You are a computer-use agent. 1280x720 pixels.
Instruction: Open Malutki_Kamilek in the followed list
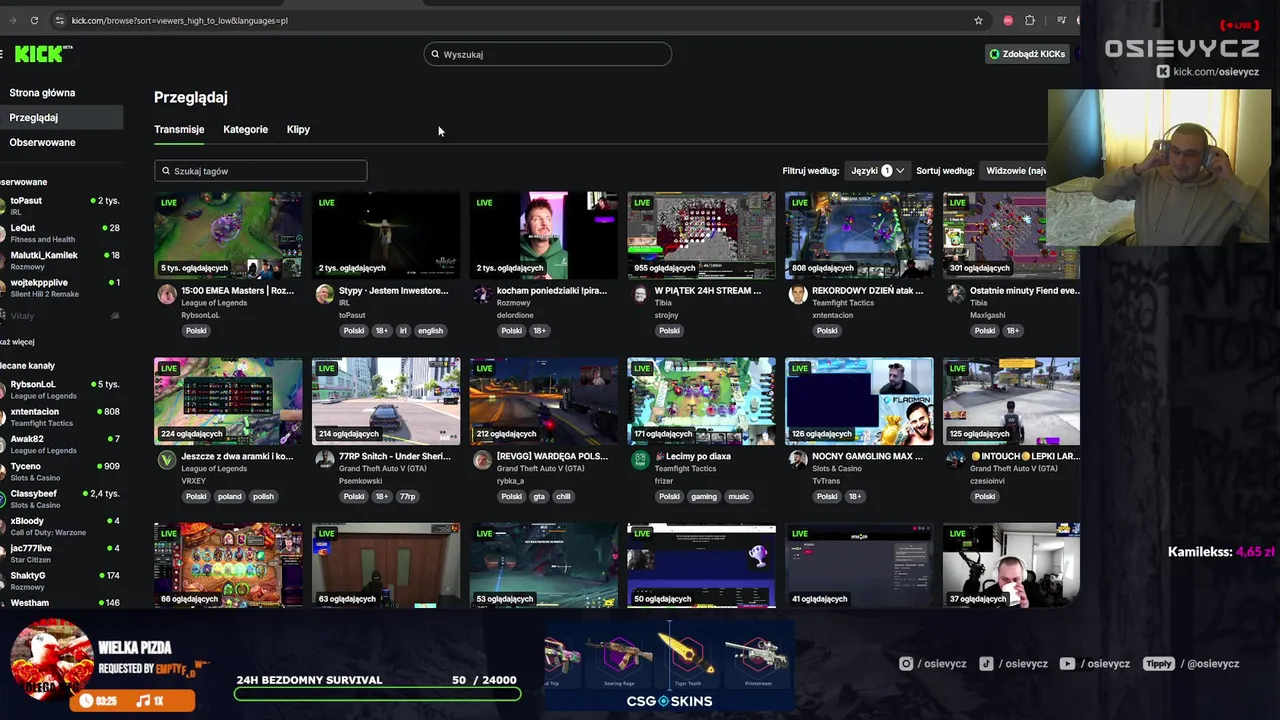tap(60, 260)
